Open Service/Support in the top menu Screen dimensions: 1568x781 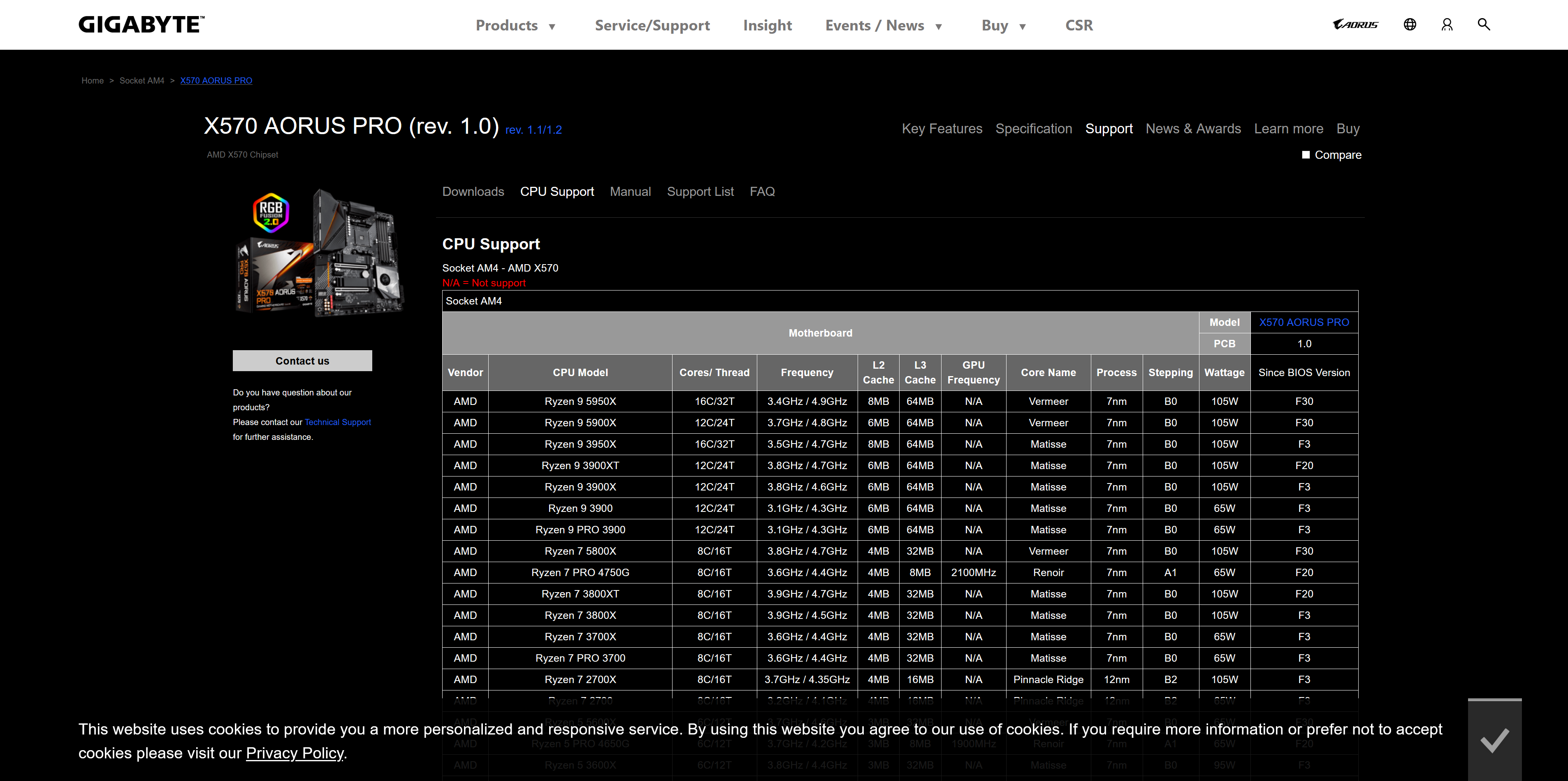[652, 25]
